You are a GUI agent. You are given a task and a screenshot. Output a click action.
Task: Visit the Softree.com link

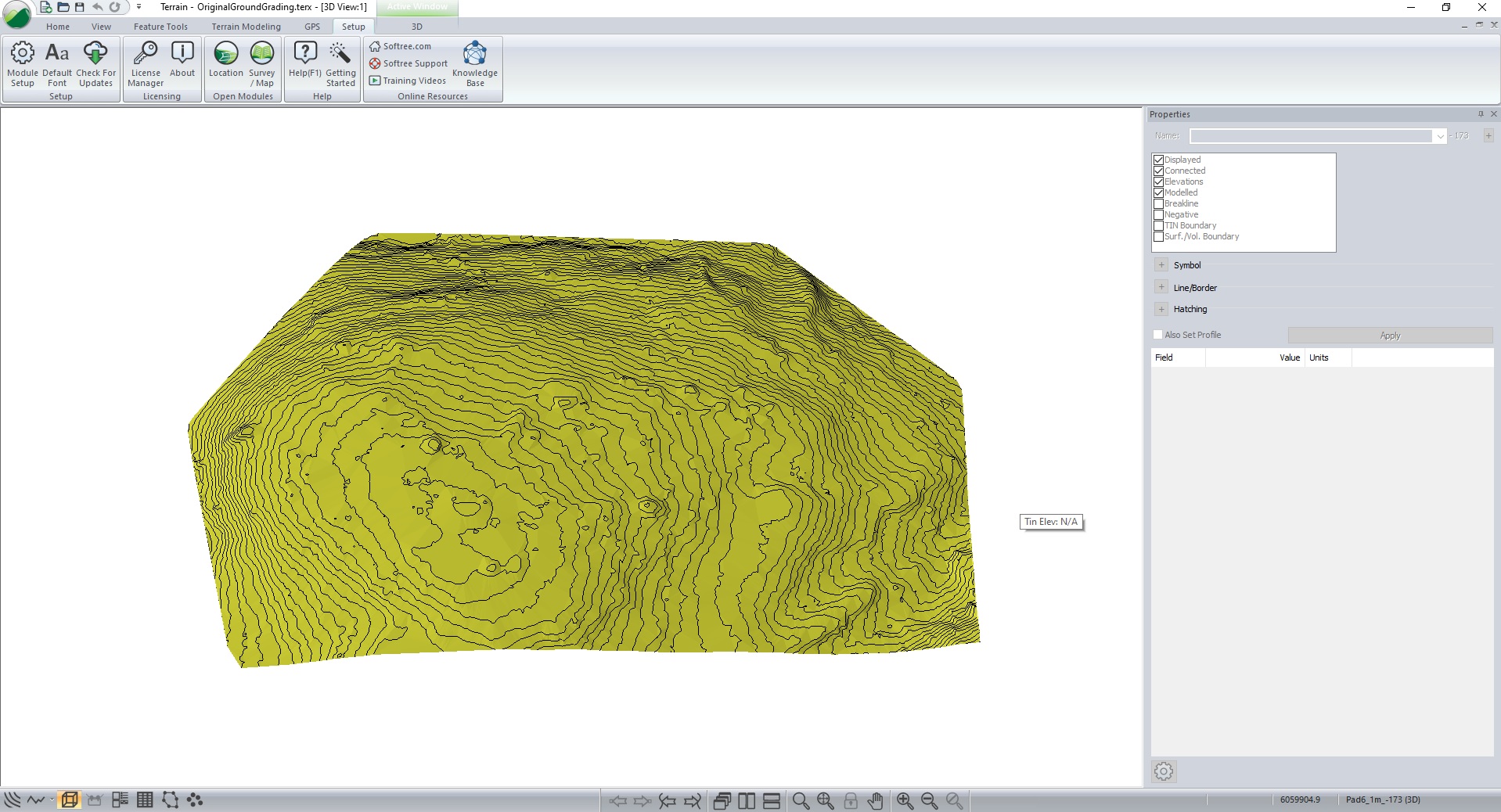pos(400,46)
